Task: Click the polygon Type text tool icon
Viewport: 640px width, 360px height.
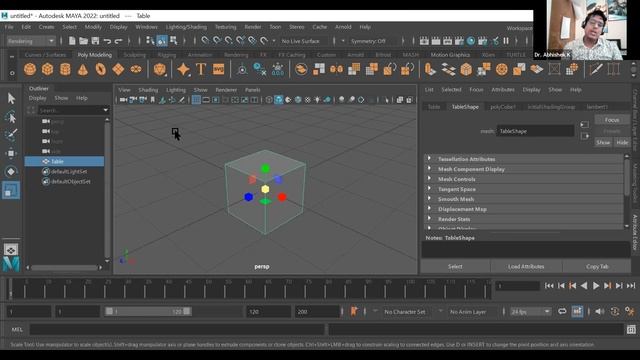Action: tap(201, 69)
